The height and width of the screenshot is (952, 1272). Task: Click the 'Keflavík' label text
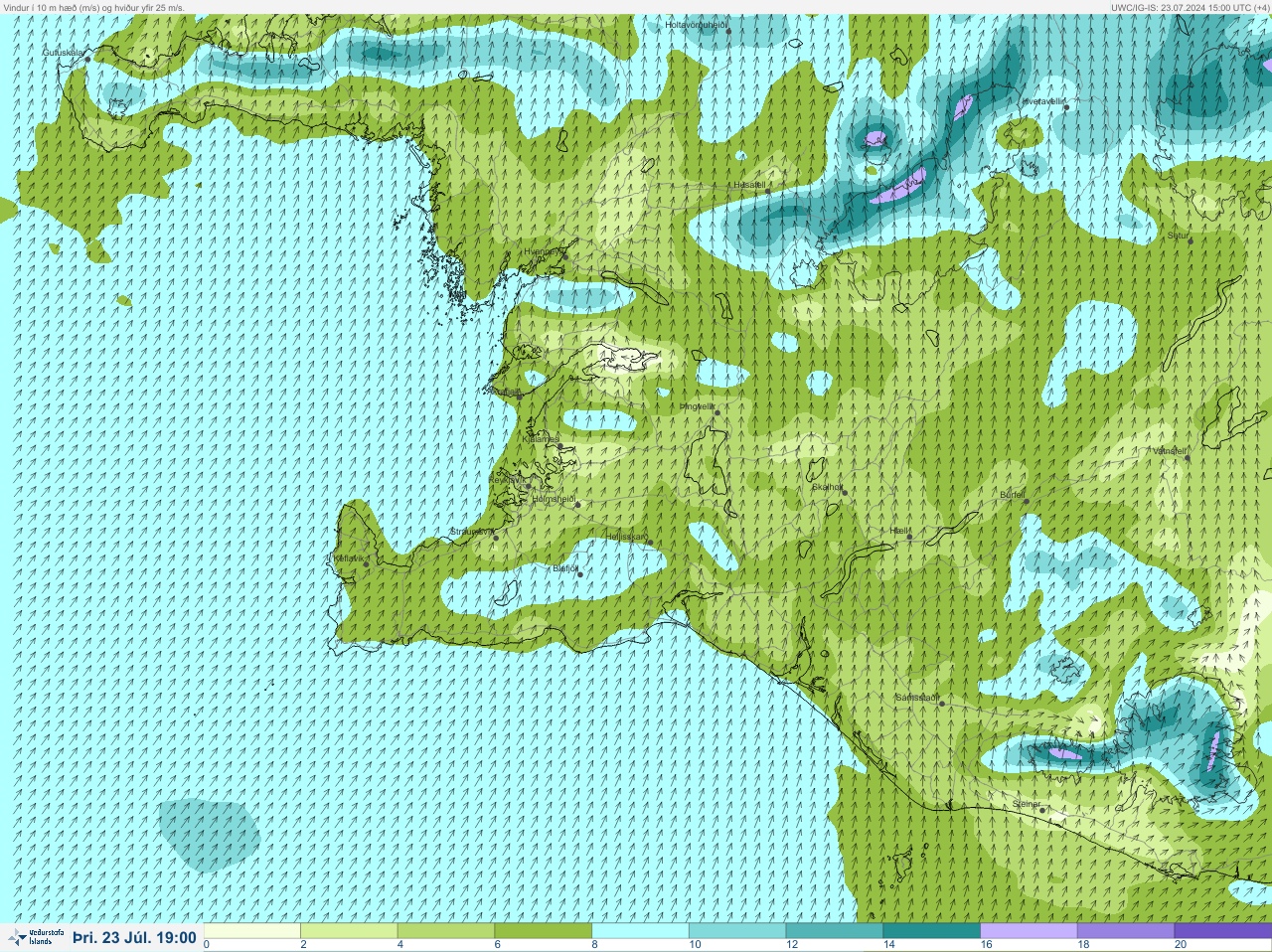pyautogui.click(x=349, y=558)
